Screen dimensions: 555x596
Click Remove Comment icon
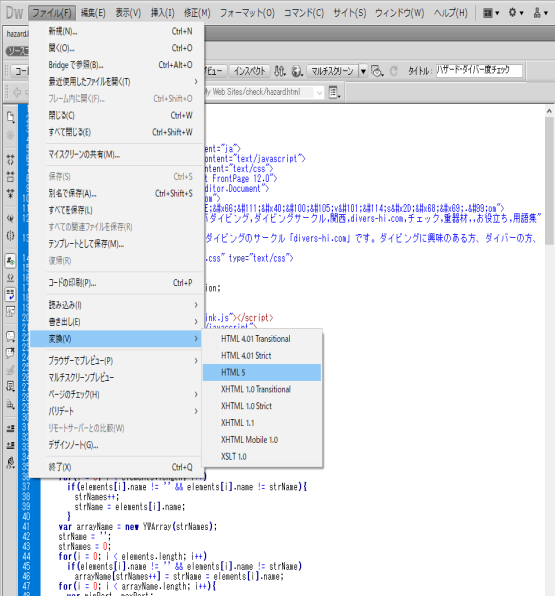[11, 353]
